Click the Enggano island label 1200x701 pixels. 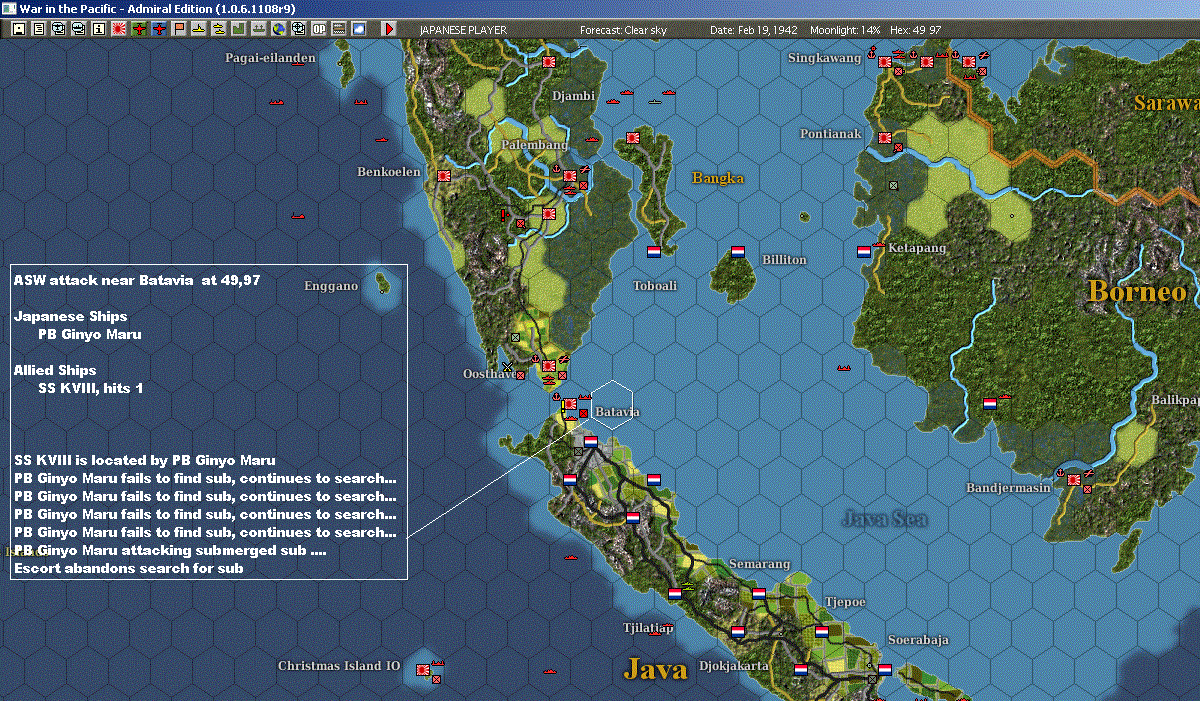331,286
